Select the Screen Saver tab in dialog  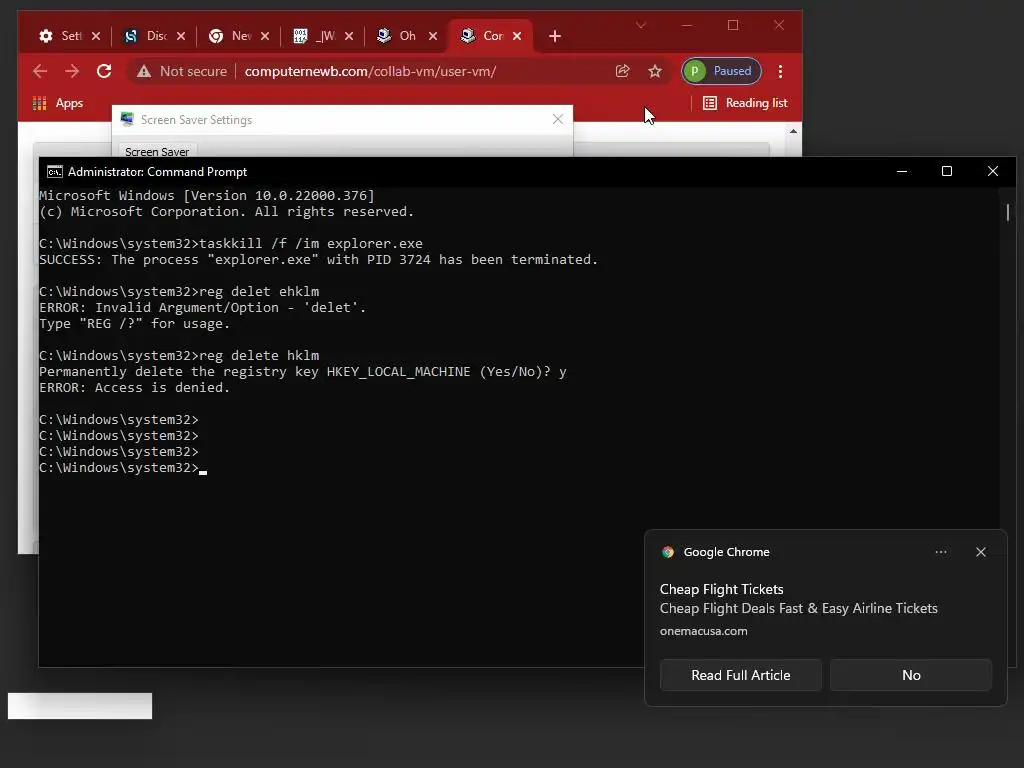[157, 152]
